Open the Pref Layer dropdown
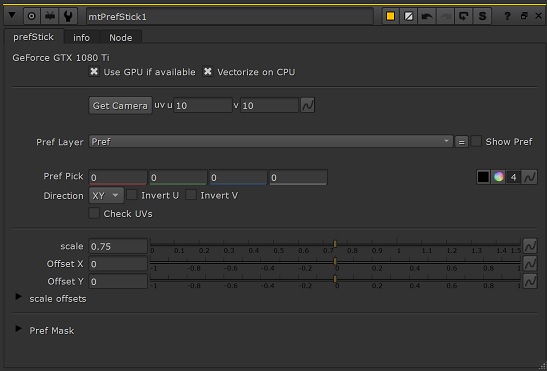Image resolution: width=547 pixels, height=371 pixels. [x=271, y=141]
